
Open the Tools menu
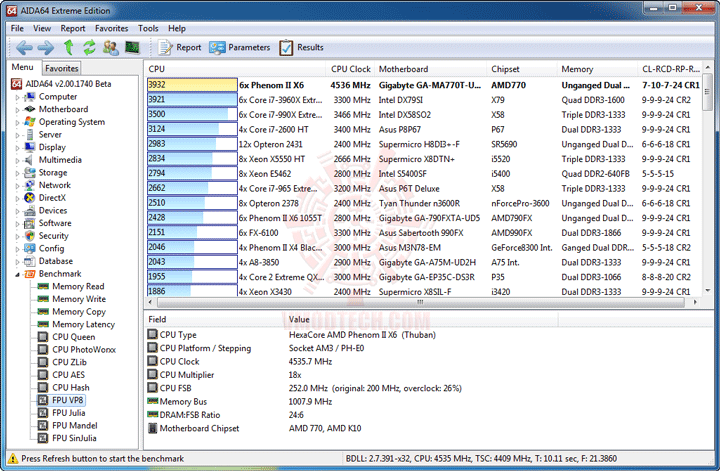click(148, 28)
